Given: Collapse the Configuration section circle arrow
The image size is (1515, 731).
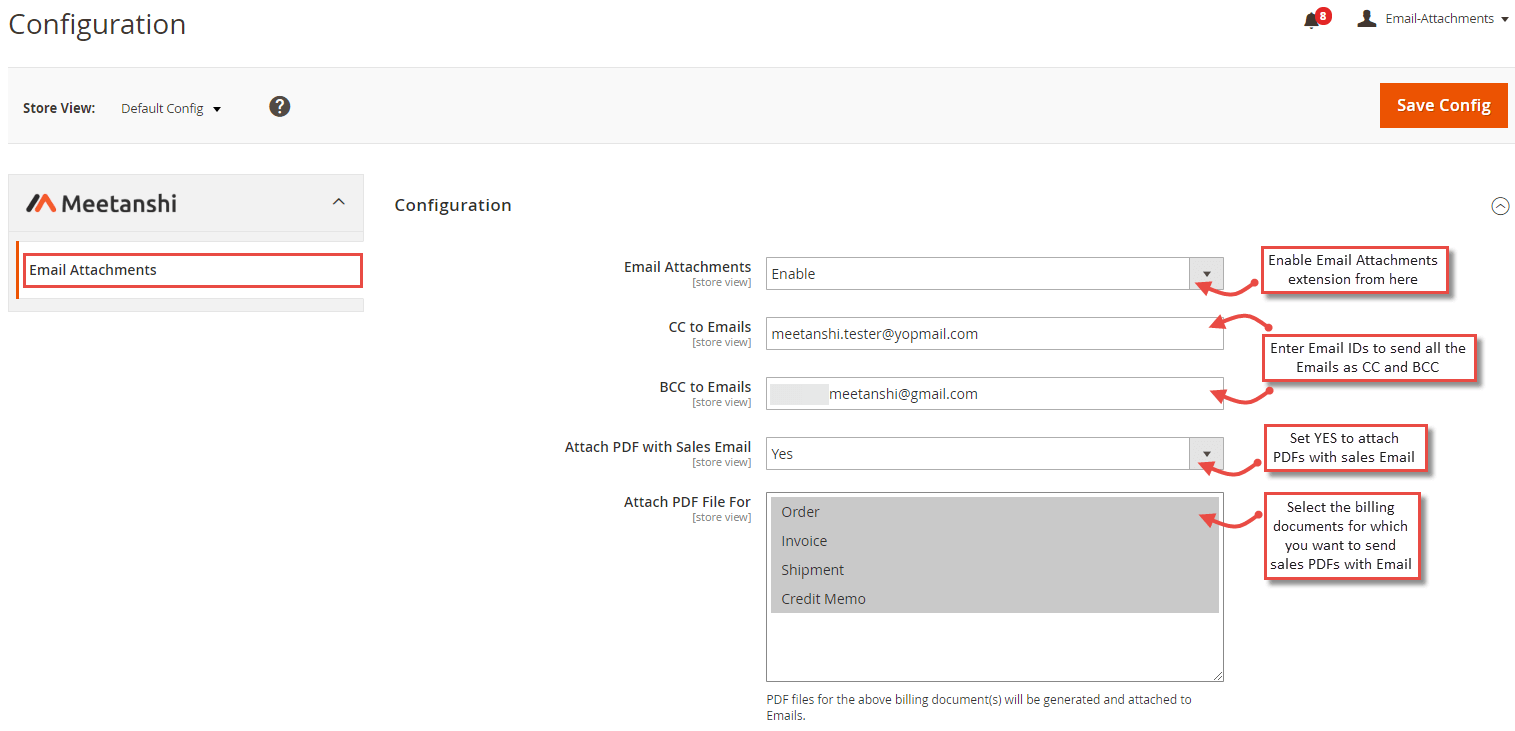Looking at the screenshot, I should pos(1500,206).
